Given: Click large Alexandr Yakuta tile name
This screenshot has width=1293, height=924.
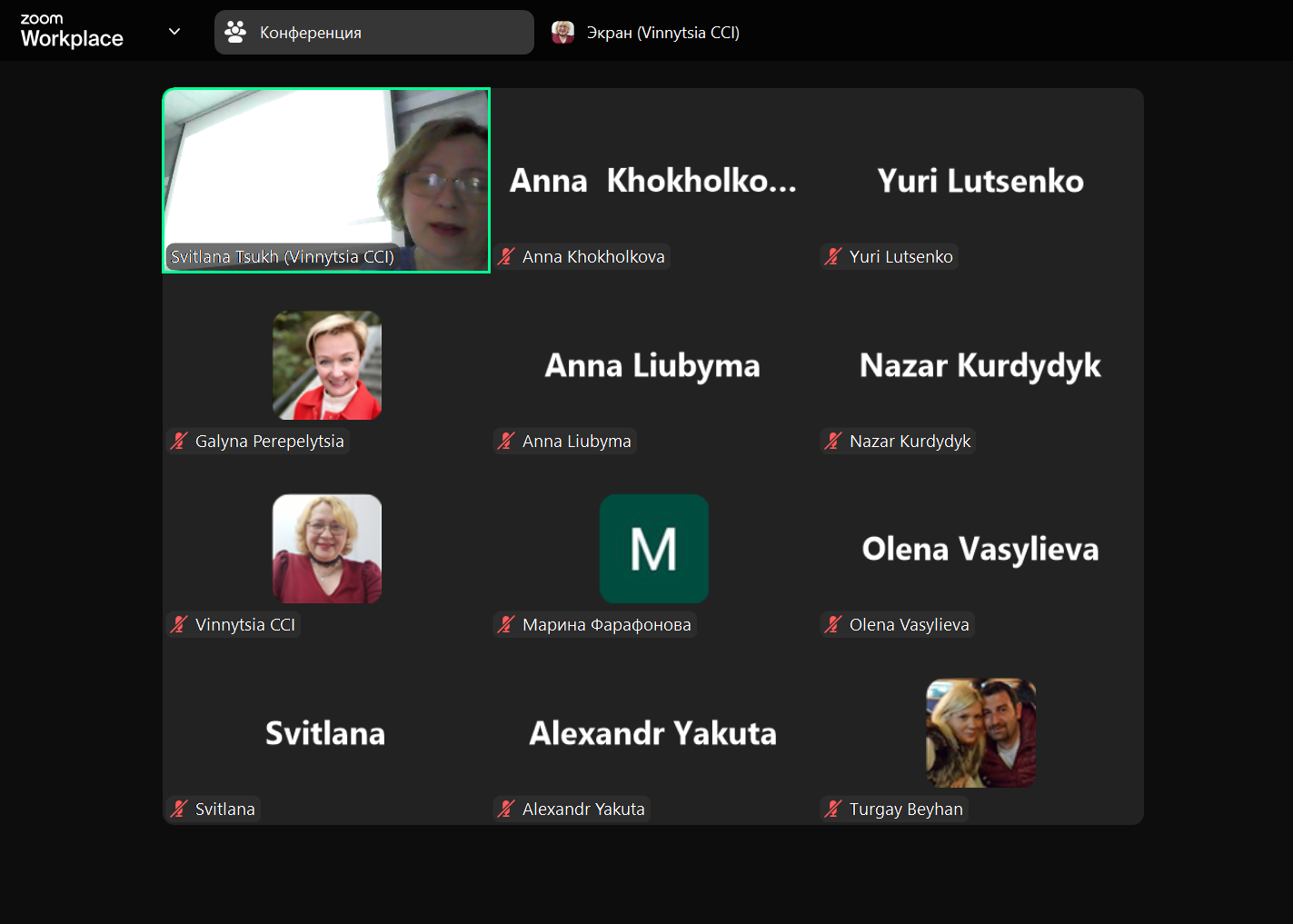Looking at the screenshot, I should [653, 733].
